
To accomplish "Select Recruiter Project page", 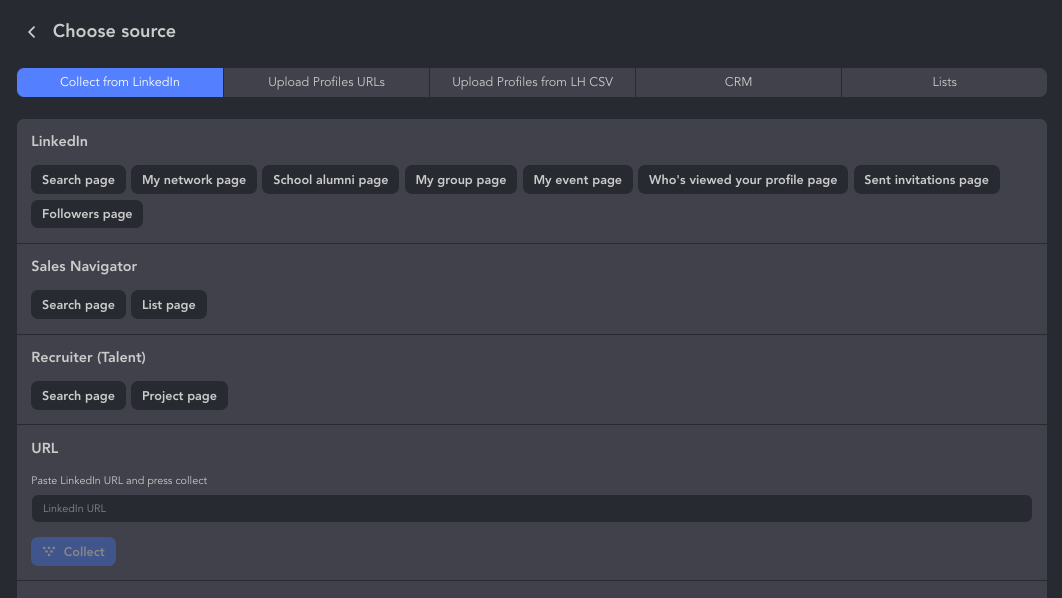I will click(x=179, y=396).
